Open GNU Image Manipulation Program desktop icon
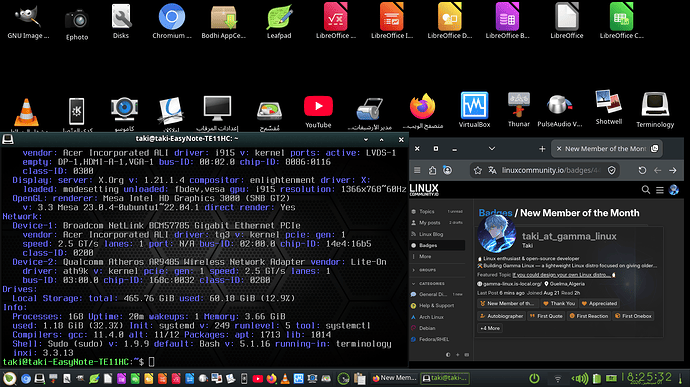690x387 pixels. point(28,21)
